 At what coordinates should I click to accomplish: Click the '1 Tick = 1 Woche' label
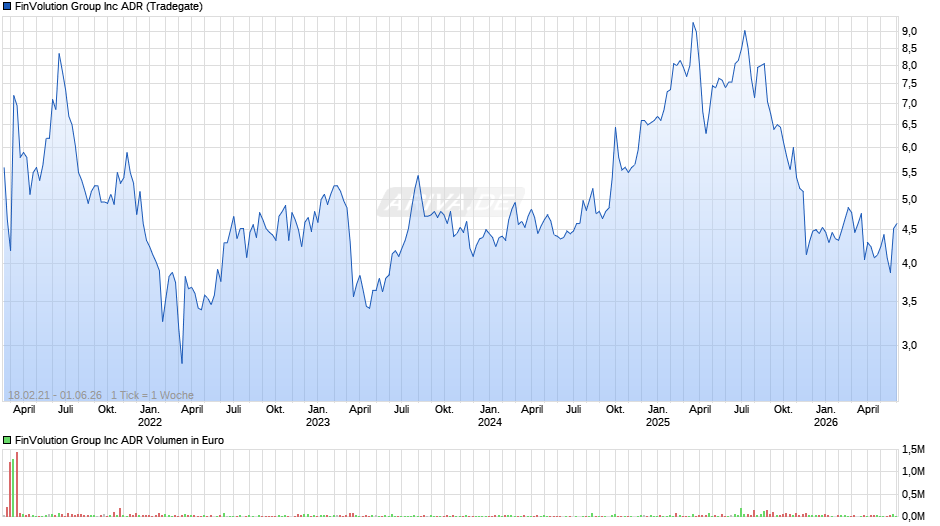click(152, 395)
